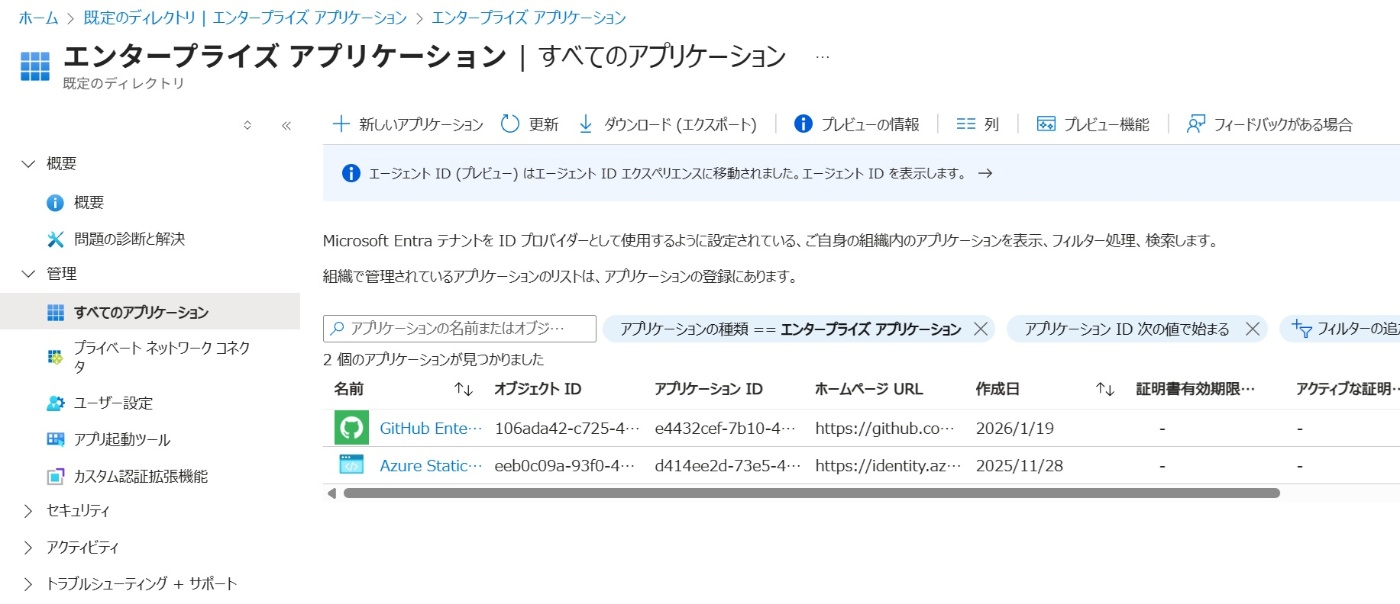The image size is (1400, 604).
Task: Click object ID eeb0c09a-93f0-4…
Action: pos(567,465)
